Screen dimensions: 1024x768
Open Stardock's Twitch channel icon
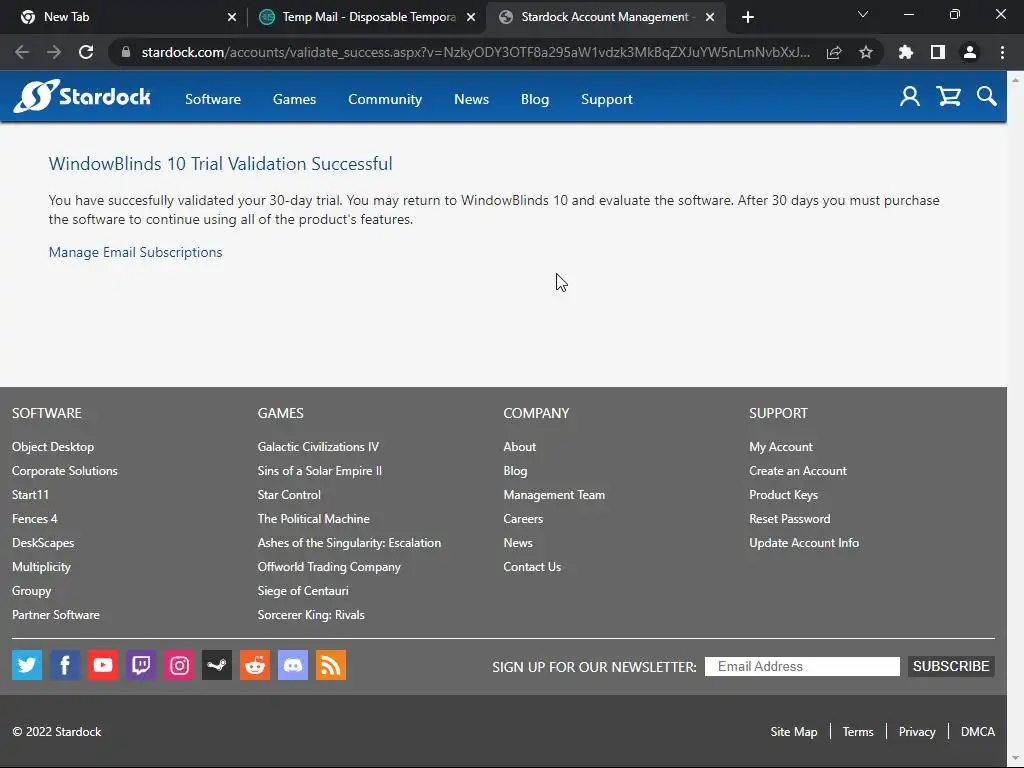140,665
